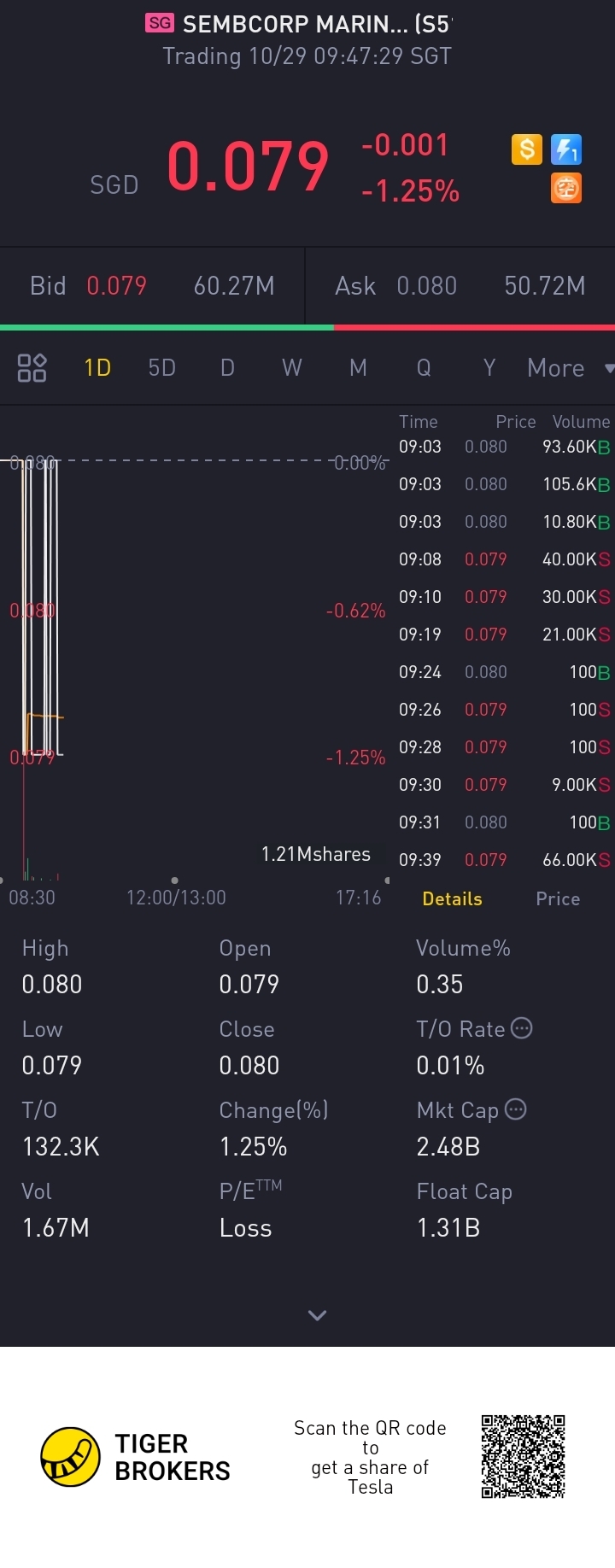Tap the Tiger Brokers logo
Screen dimensions: 615x1568
[135, 1457]
